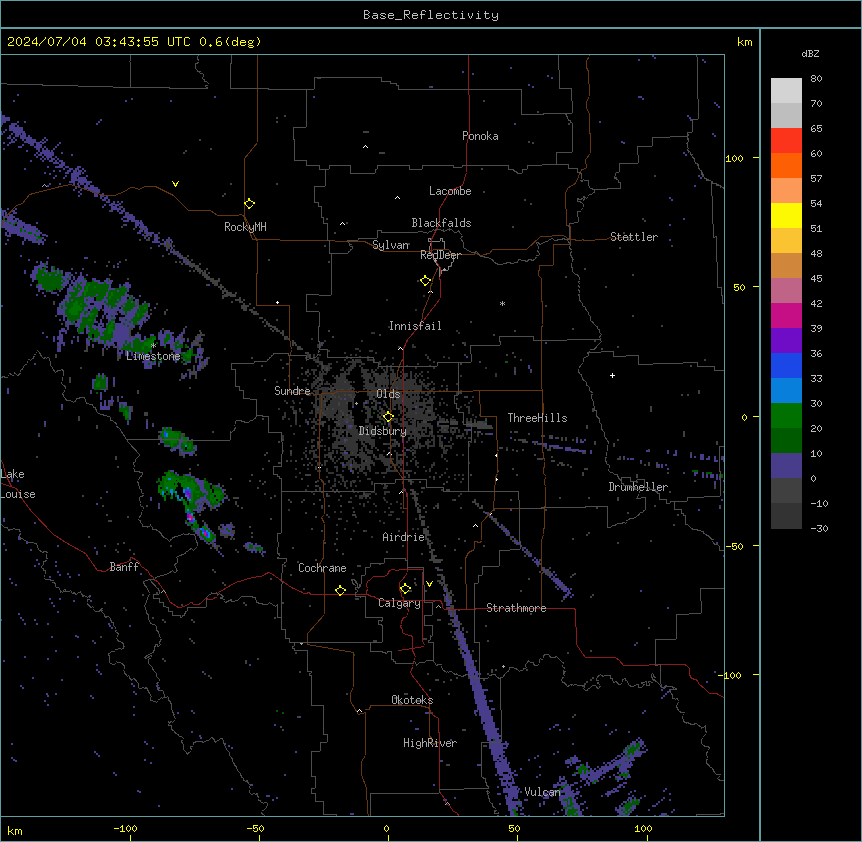Screen dimensions: 862x842
Task: Click the Strathmore label
Action: click(x=516, y=608)
